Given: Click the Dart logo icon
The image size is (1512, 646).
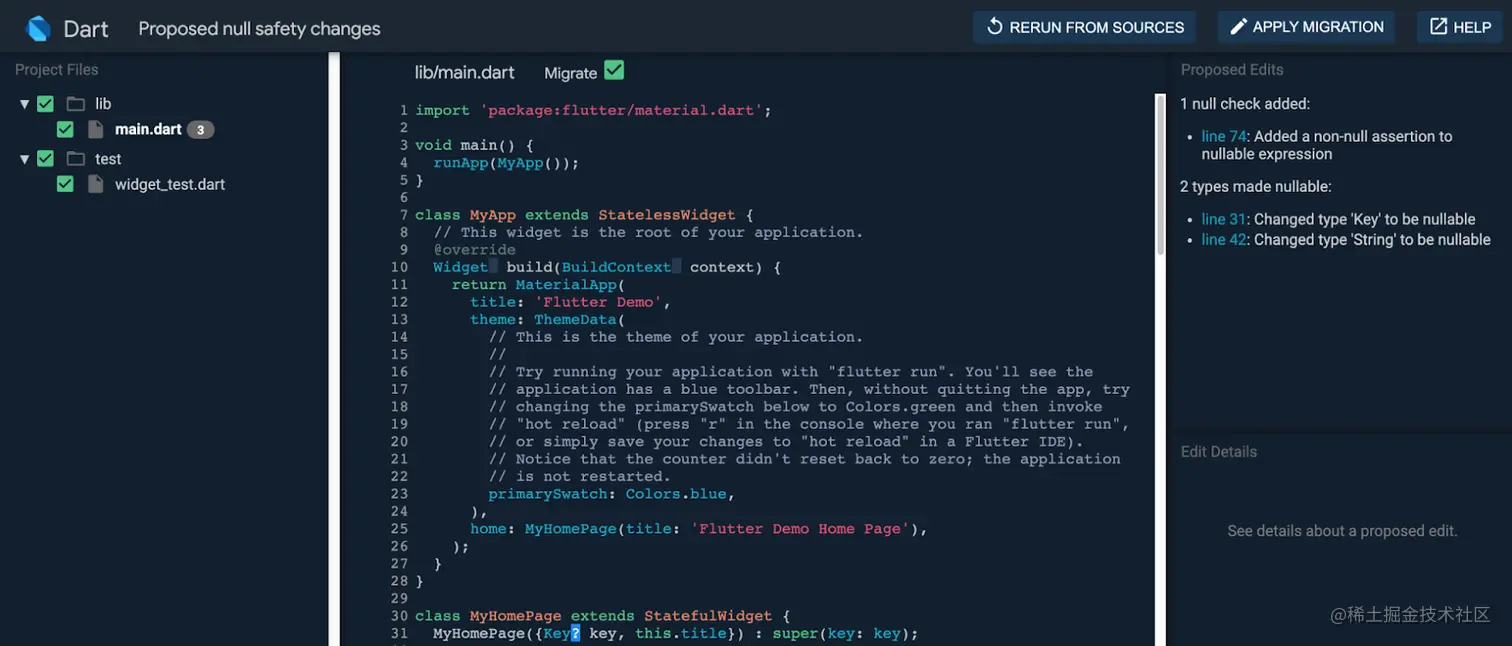Looking at the screenshot, I should click(38, 28).
